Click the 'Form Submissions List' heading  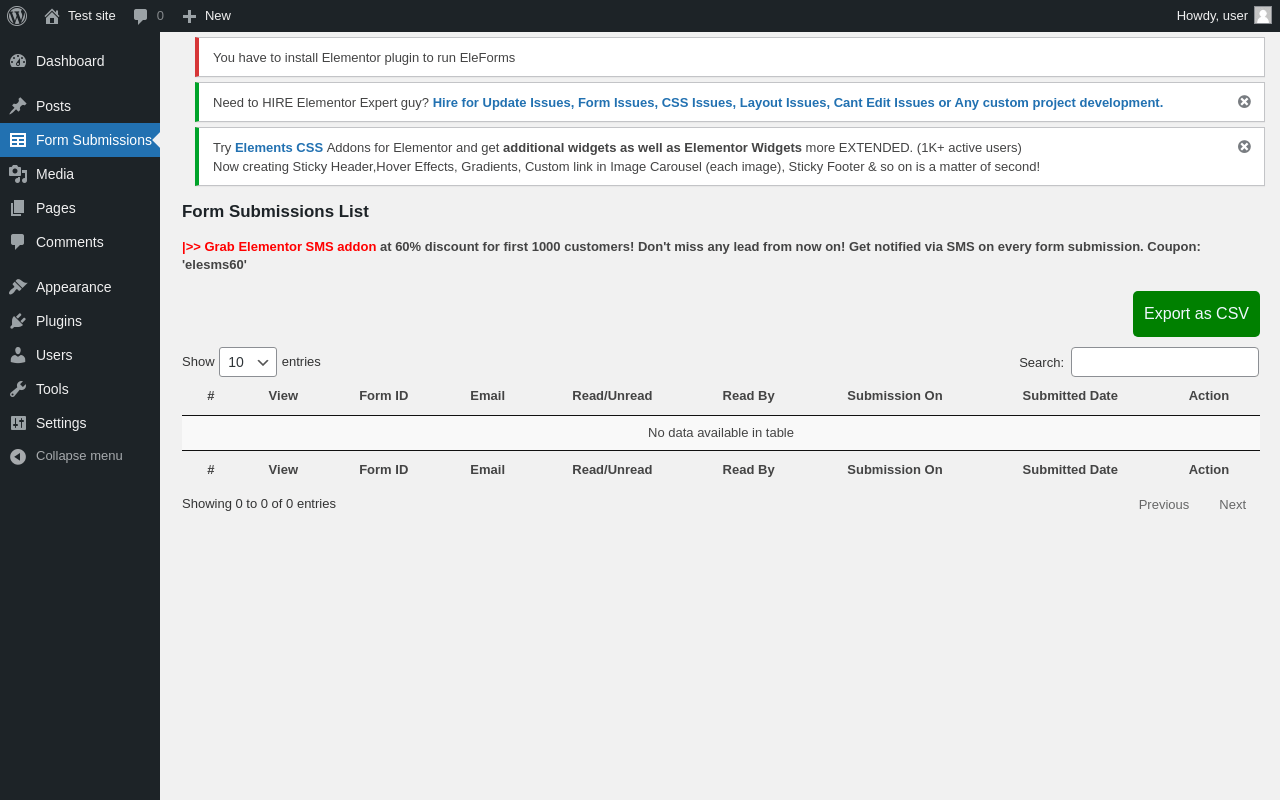point(275,212)
